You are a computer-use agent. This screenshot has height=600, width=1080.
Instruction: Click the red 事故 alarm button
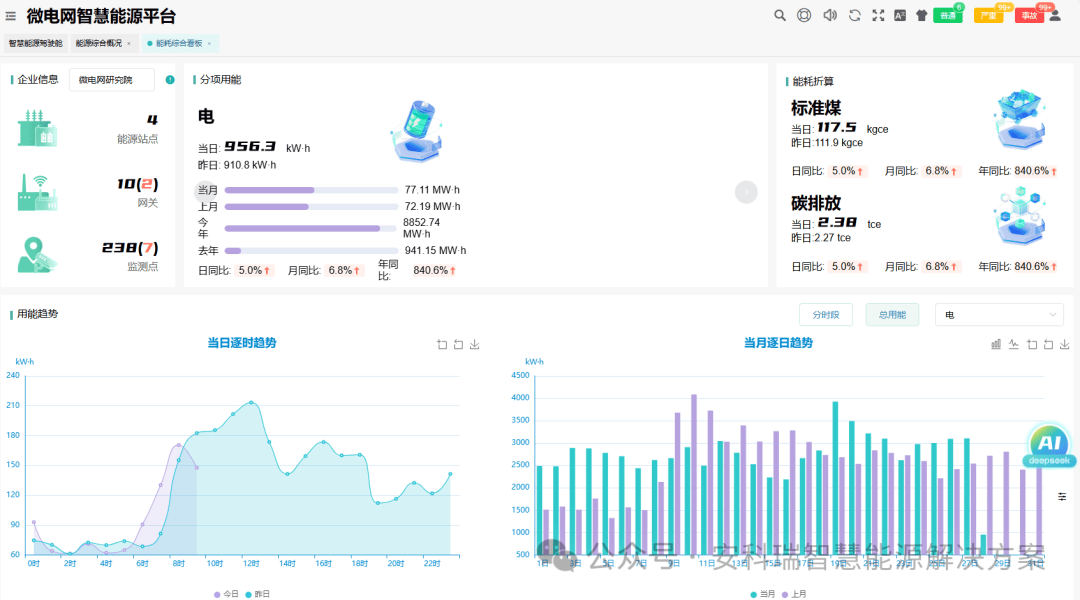coord(1029,16)
